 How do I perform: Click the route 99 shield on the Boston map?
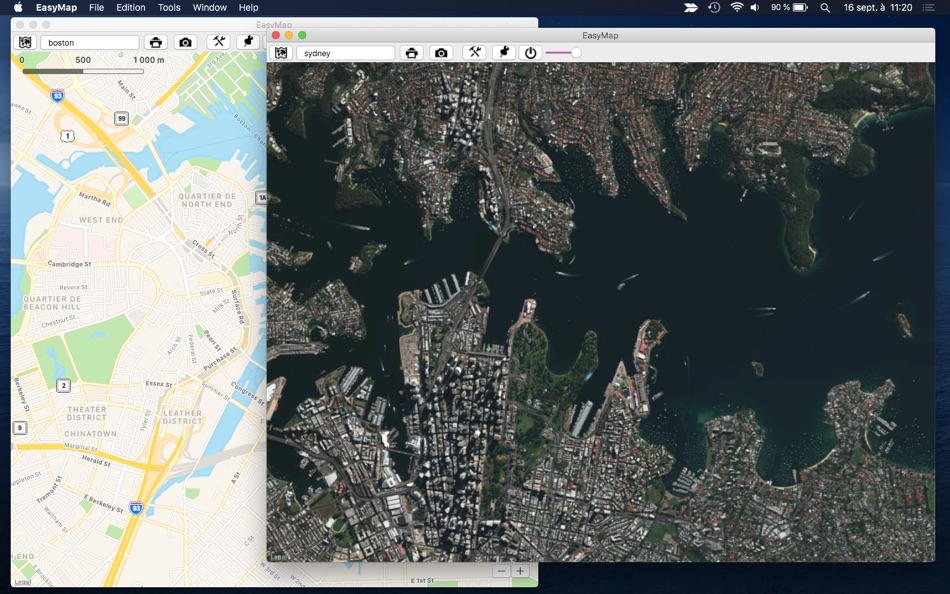tap(122, 118)
